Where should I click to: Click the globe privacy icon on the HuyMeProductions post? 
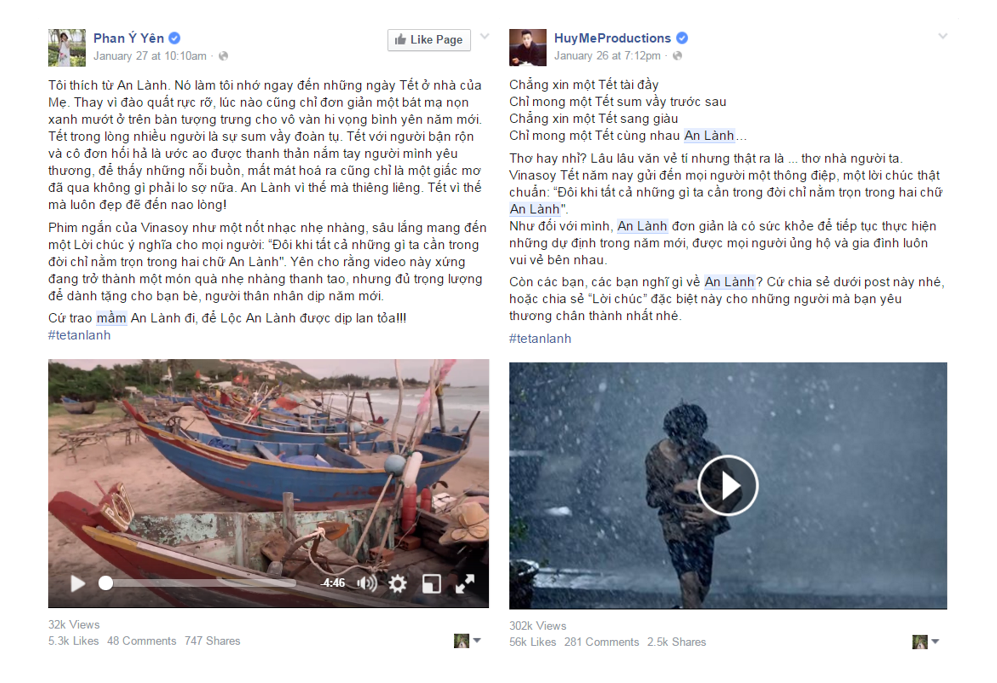click(677, 56)
